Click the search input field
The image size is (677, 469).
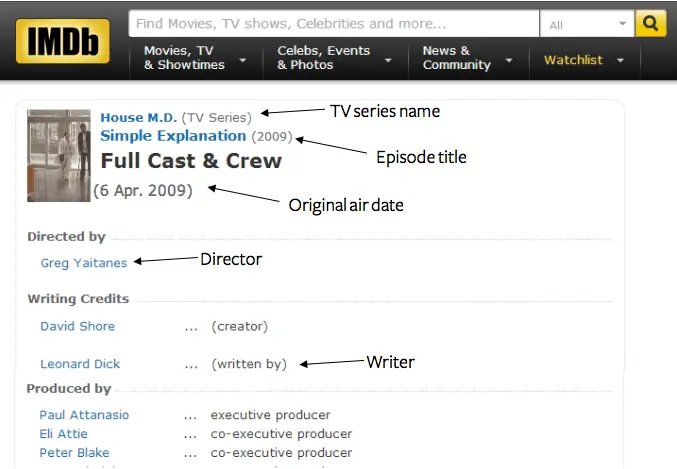coord(333,23)
